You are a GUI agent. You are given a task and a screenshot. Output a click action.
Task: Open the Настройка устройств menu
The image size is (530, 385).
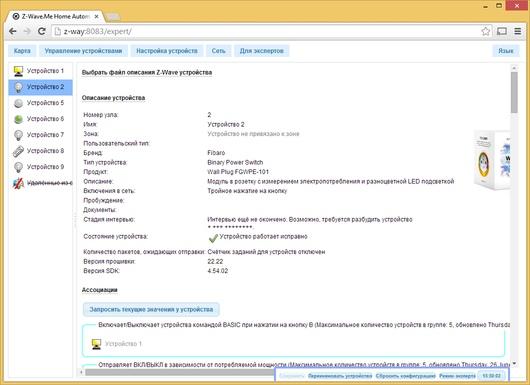click(x=167, y=51)
